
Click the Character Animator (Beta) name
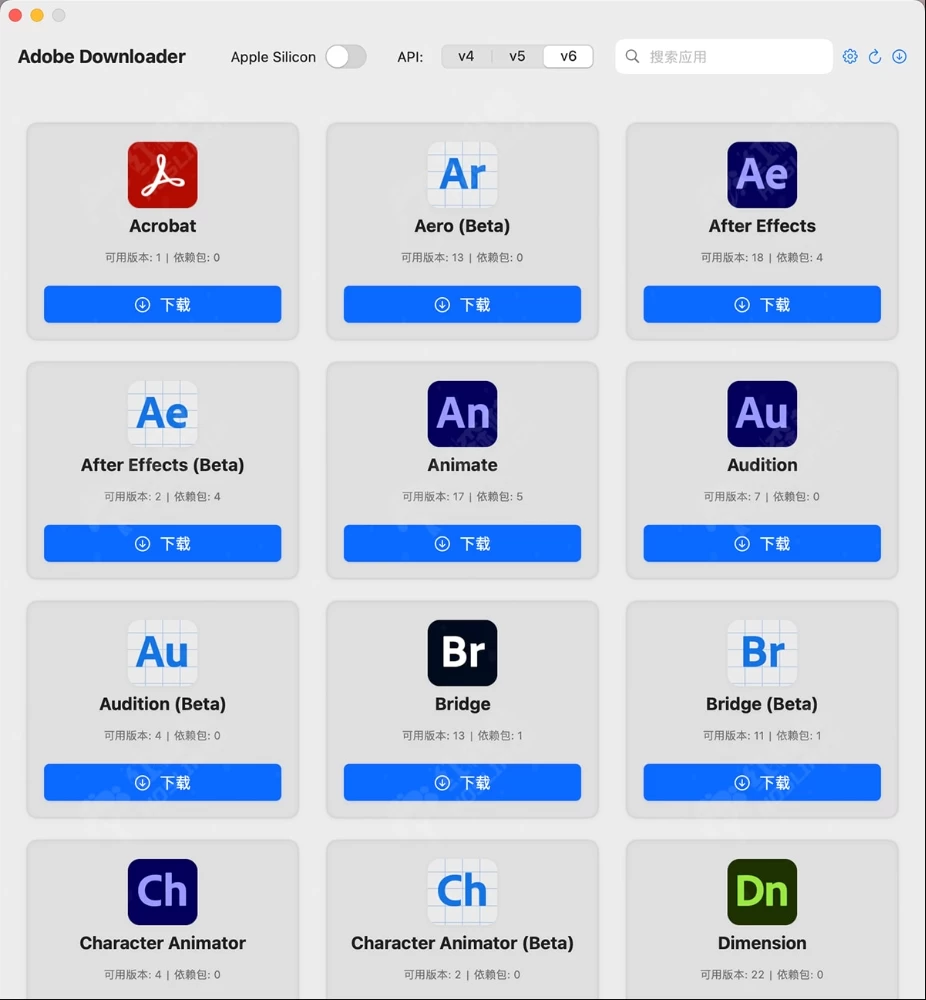(462, 943)
